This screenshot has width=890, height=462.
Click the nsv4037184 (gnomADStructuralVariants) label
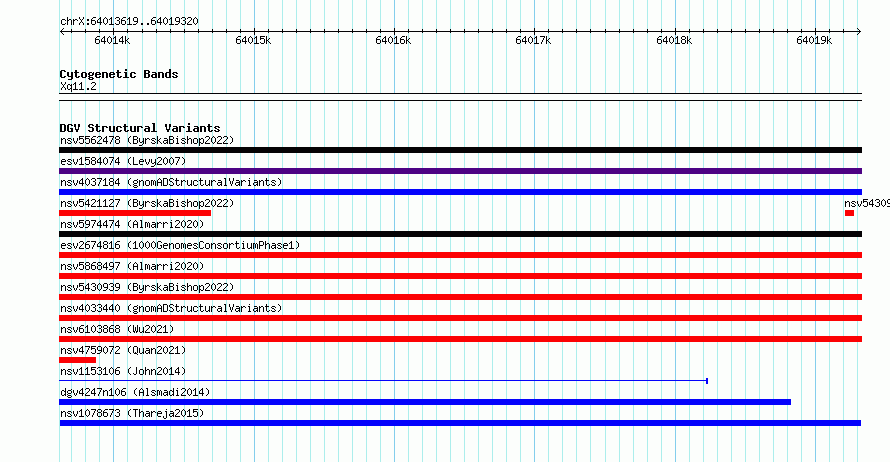point(171,182)
